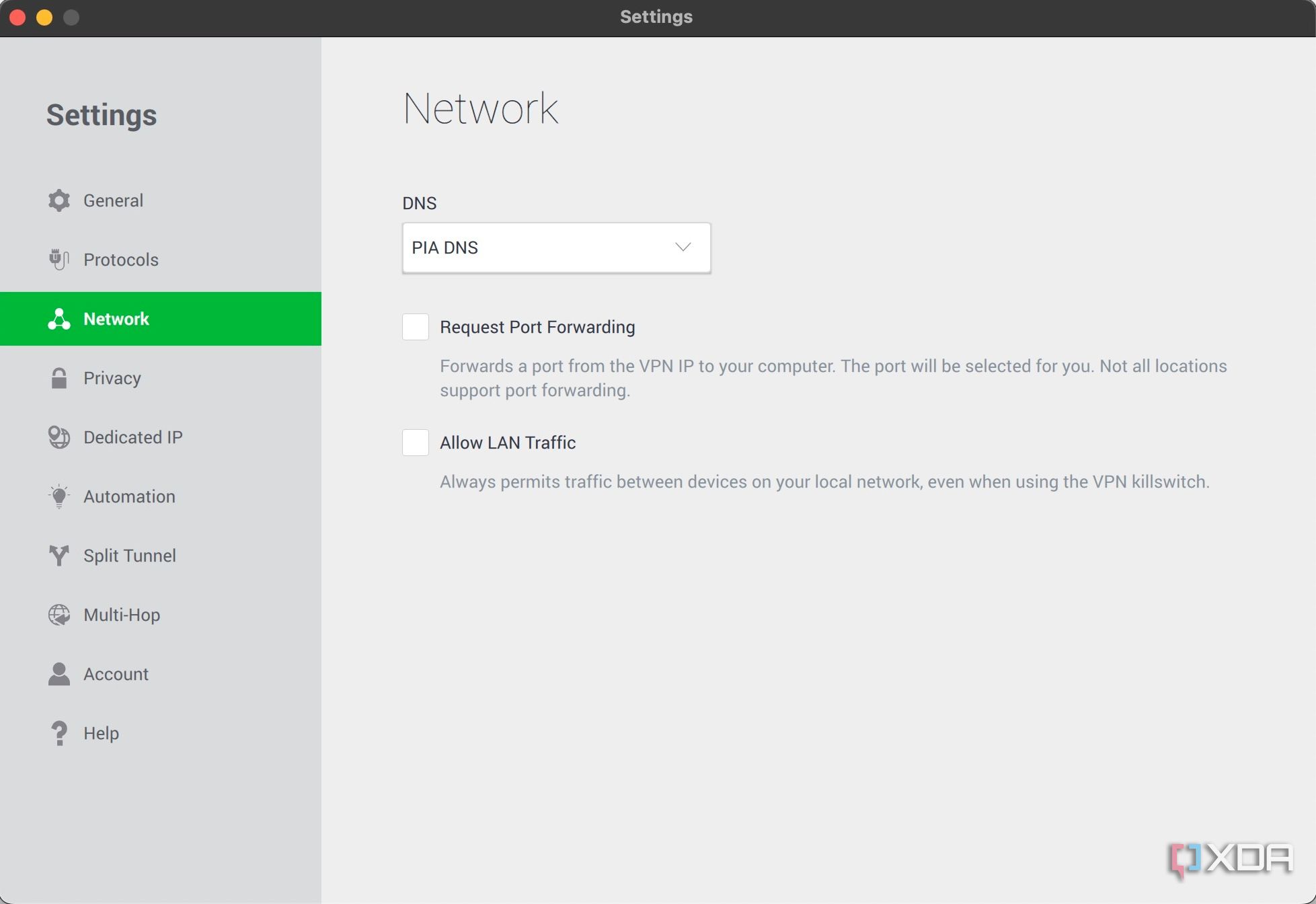This screenshot has width=1316, height=904.
Task: Enable Request Port Forwarding checkbox
Action: pyautogui.click(x=416, y=327)
